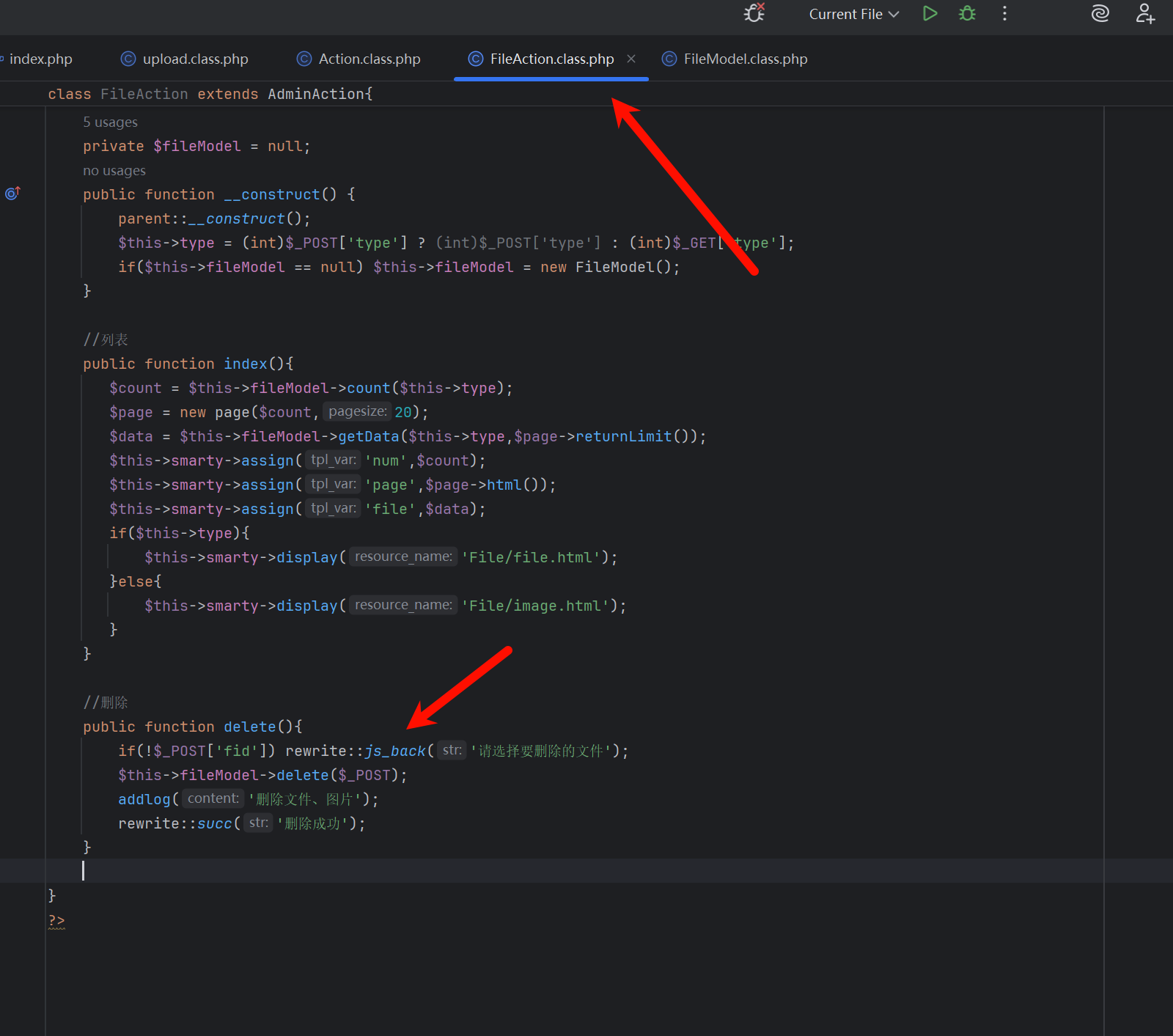
Task: Click the '5 usages' hint above $fileModel
Action: click(110, 122)
